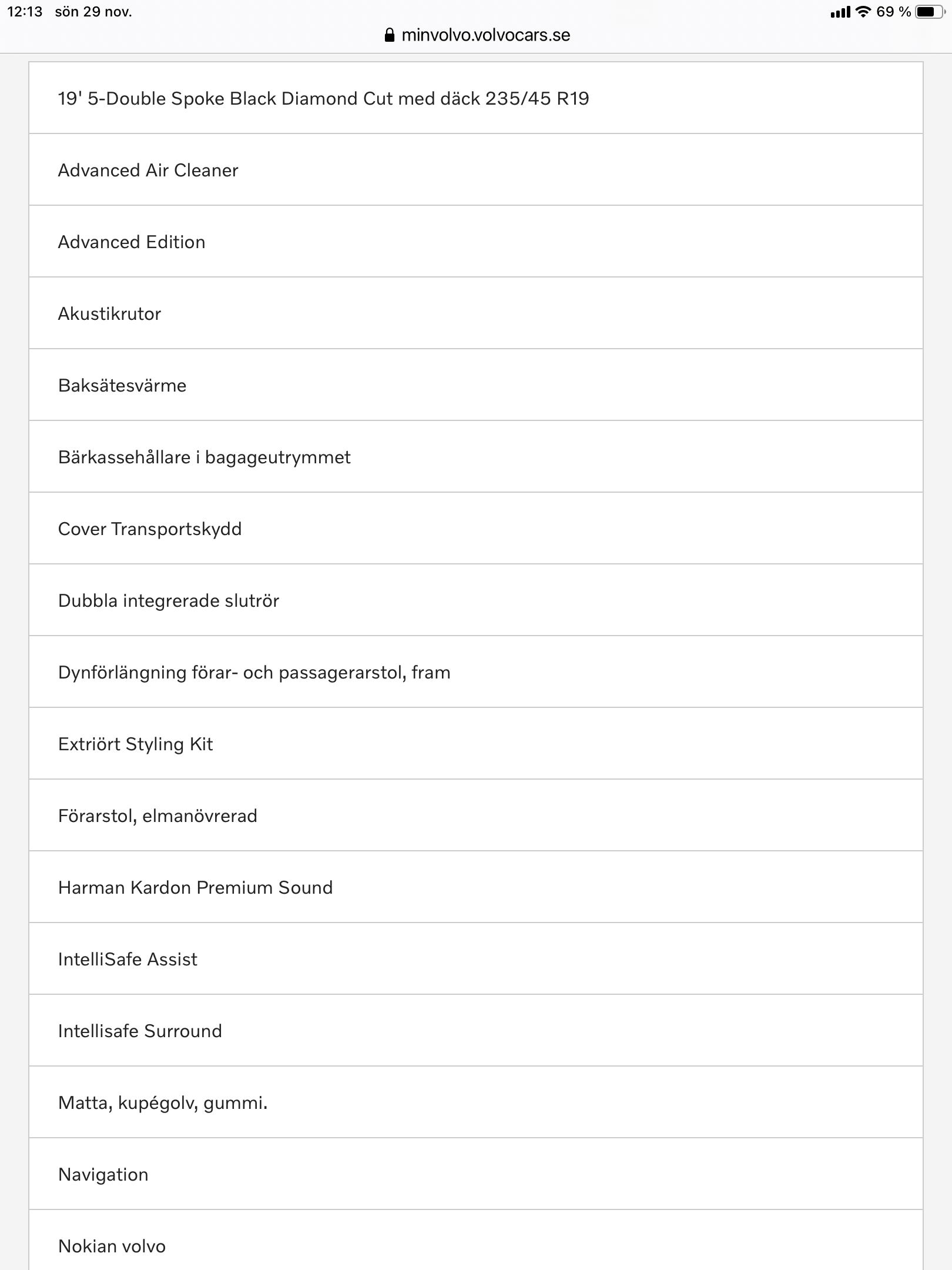Select the Extriört Styling Kit row
952x1270 pixels.
pyautogui.click(x=476, y=744)
